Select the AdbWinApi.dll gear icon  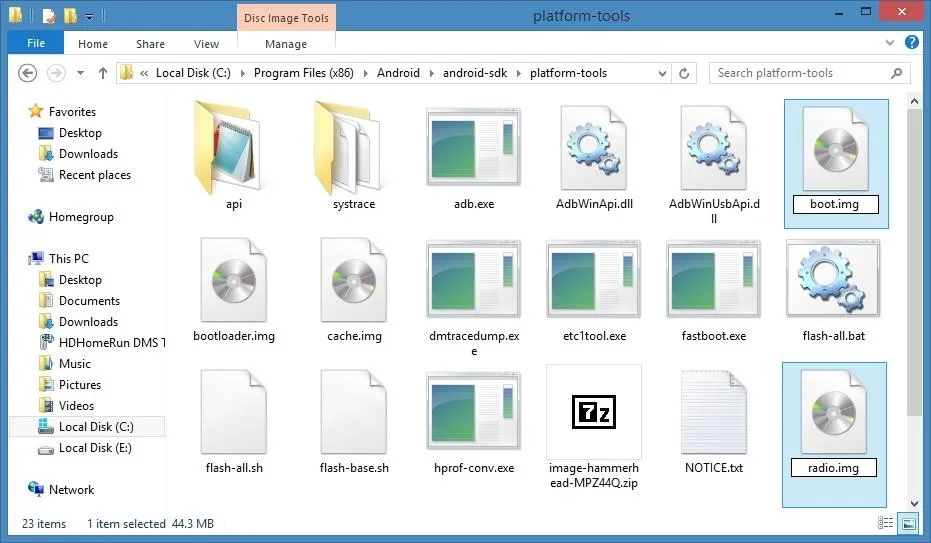593,148
